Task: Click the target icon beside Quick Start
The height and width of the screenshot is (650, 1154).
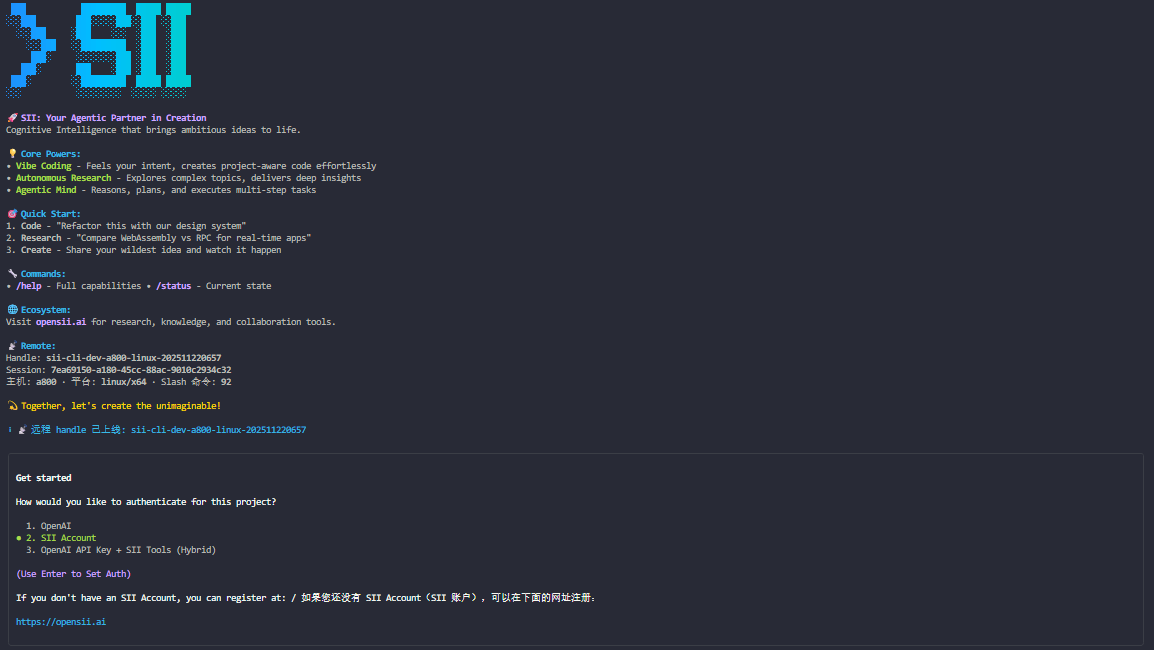Action: click(x=10, y=213)
